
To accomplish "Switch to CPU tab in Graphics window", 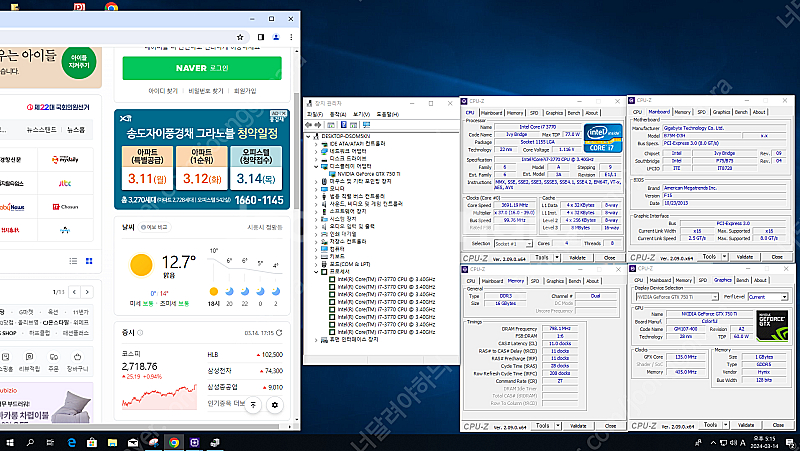I will tap(638, 280).
